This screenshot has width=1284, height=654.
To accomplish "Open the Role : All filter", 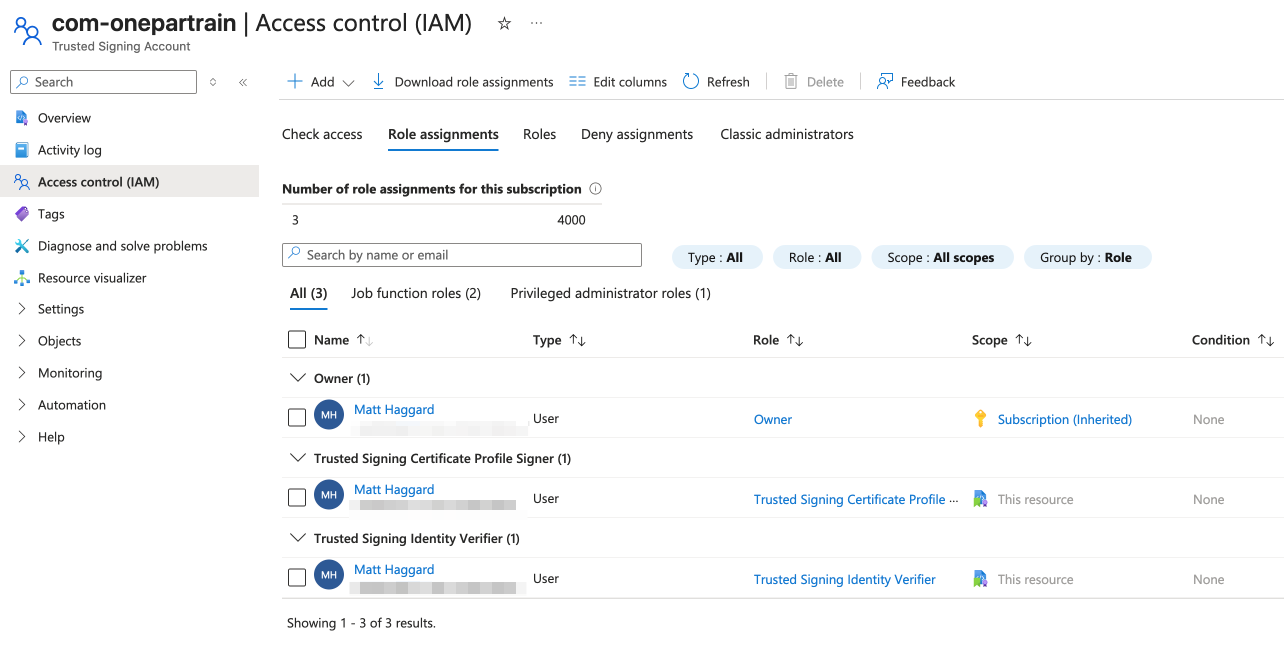I will [815, 257].
